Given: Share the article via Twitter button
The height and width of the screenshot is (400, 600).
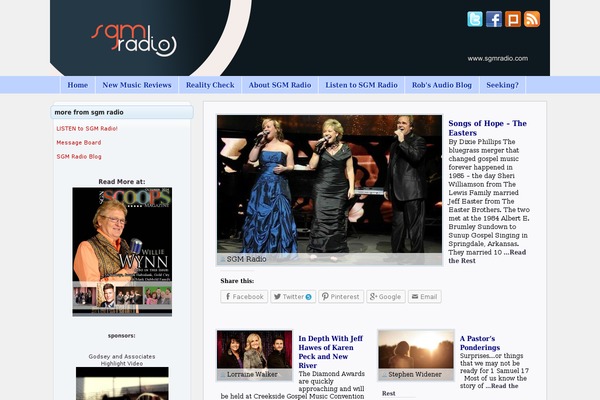Looking at the screenshot, I should 293,297.
